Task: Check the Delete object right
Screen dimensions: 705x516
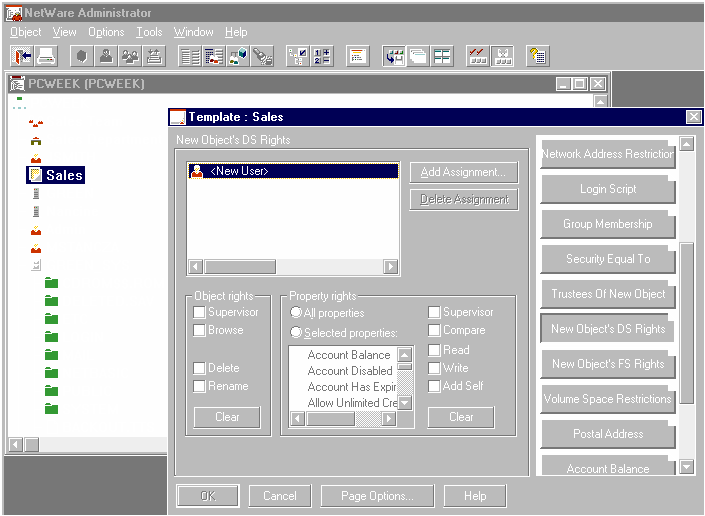Action: point(199,368)
